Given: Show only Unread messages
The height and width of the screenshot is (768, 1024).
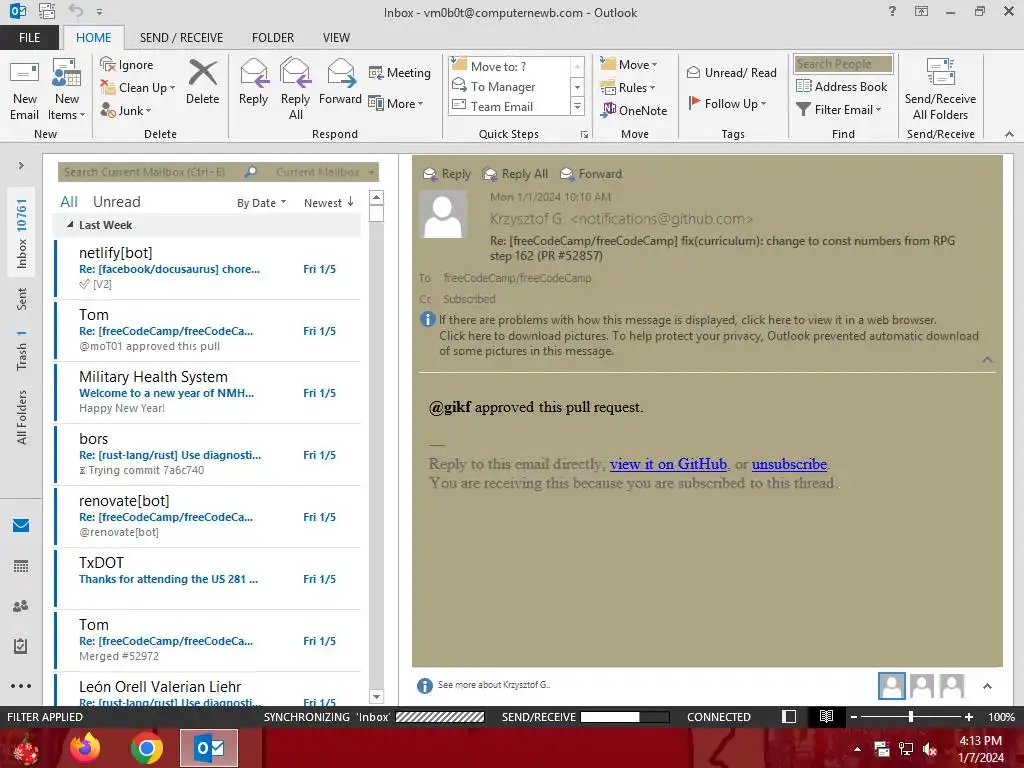Looking at the screenshot, I should pyautogui.click(x=116, y=202).
